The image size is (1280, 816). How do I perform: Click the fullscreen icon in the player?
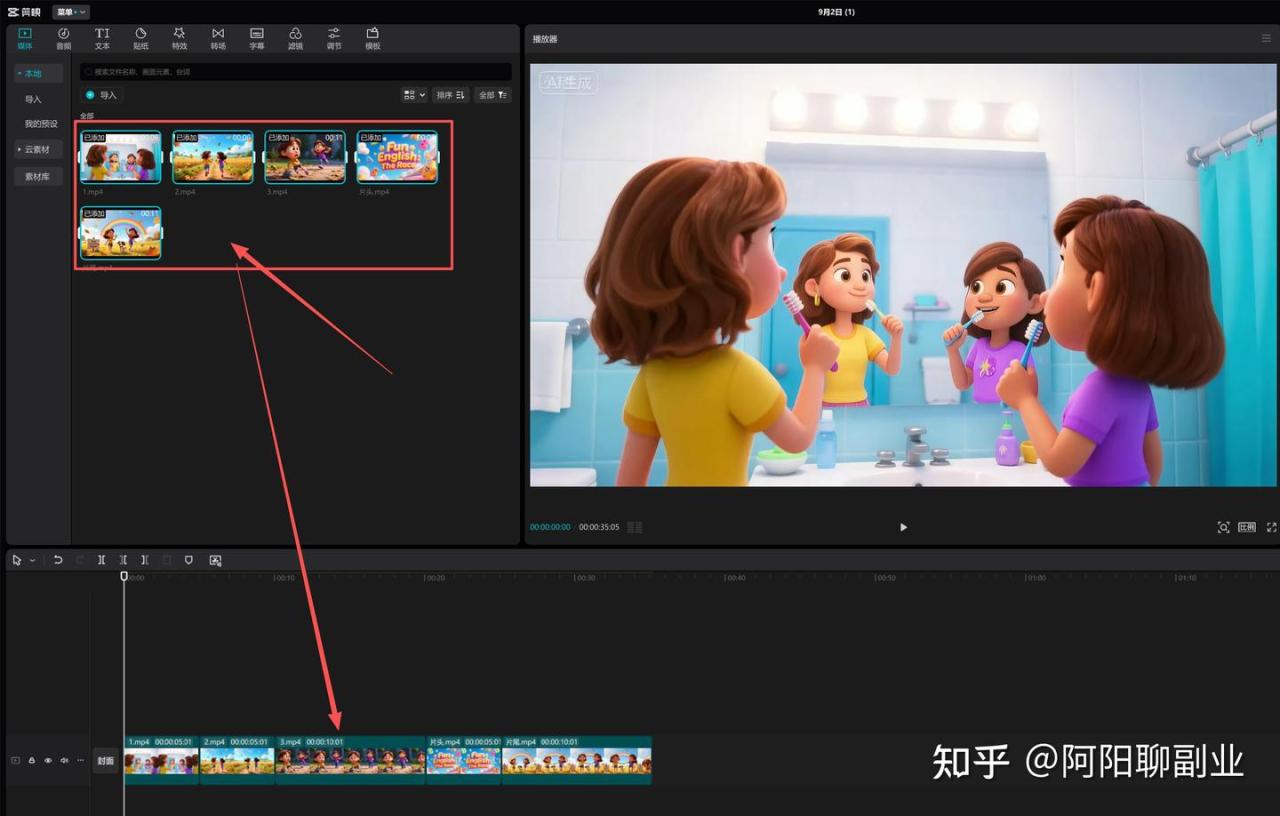tap(1271, 527)
